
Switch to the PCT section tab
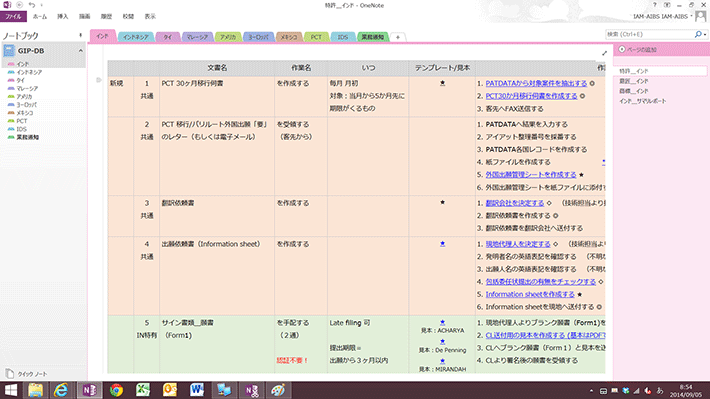316,37
